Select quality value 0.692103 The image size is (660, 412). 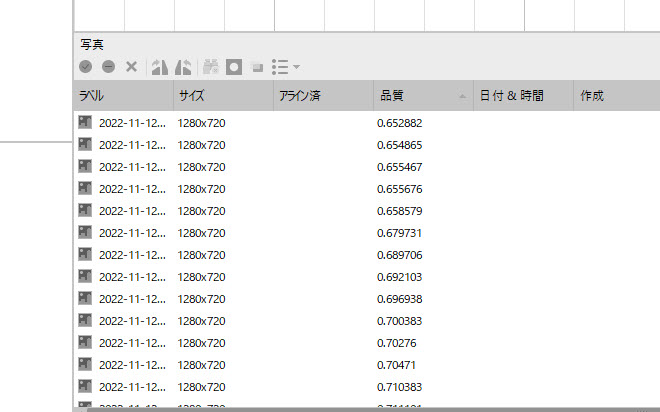click(x=399, y=277)
